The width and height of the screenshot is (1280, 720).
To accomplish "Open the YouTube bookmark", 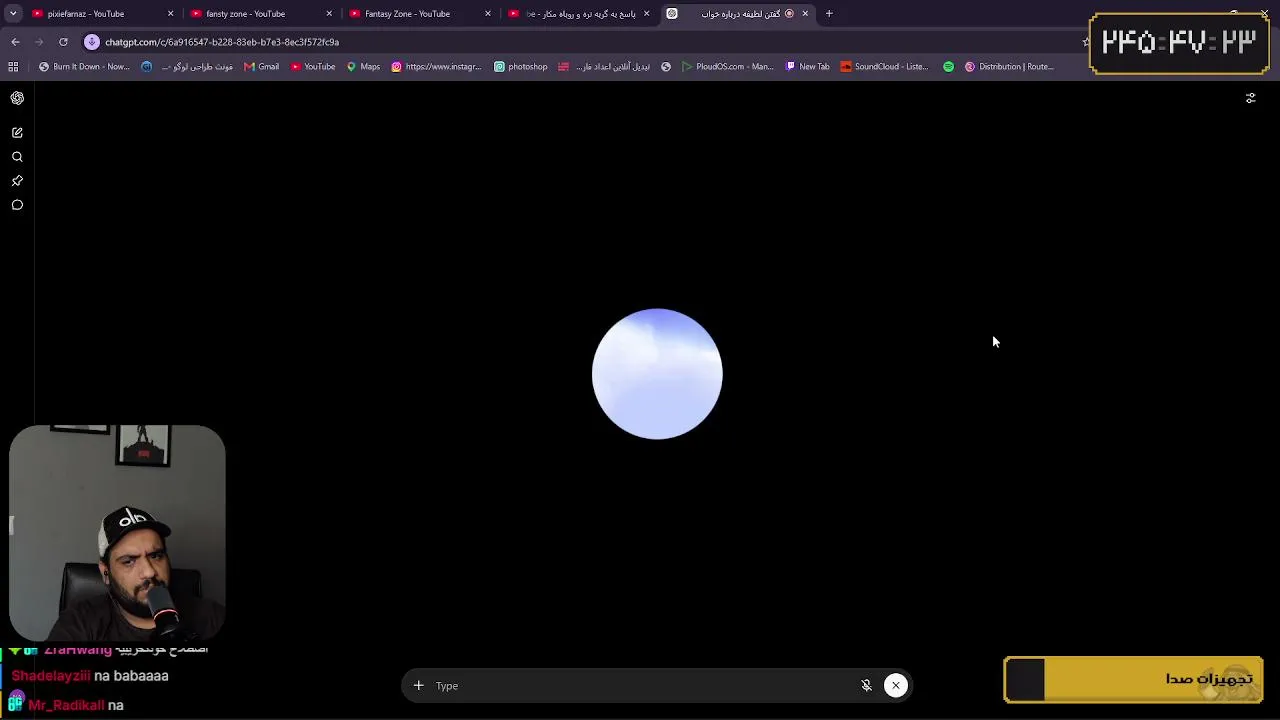I will pyautogui.click(x=313, y=67).
